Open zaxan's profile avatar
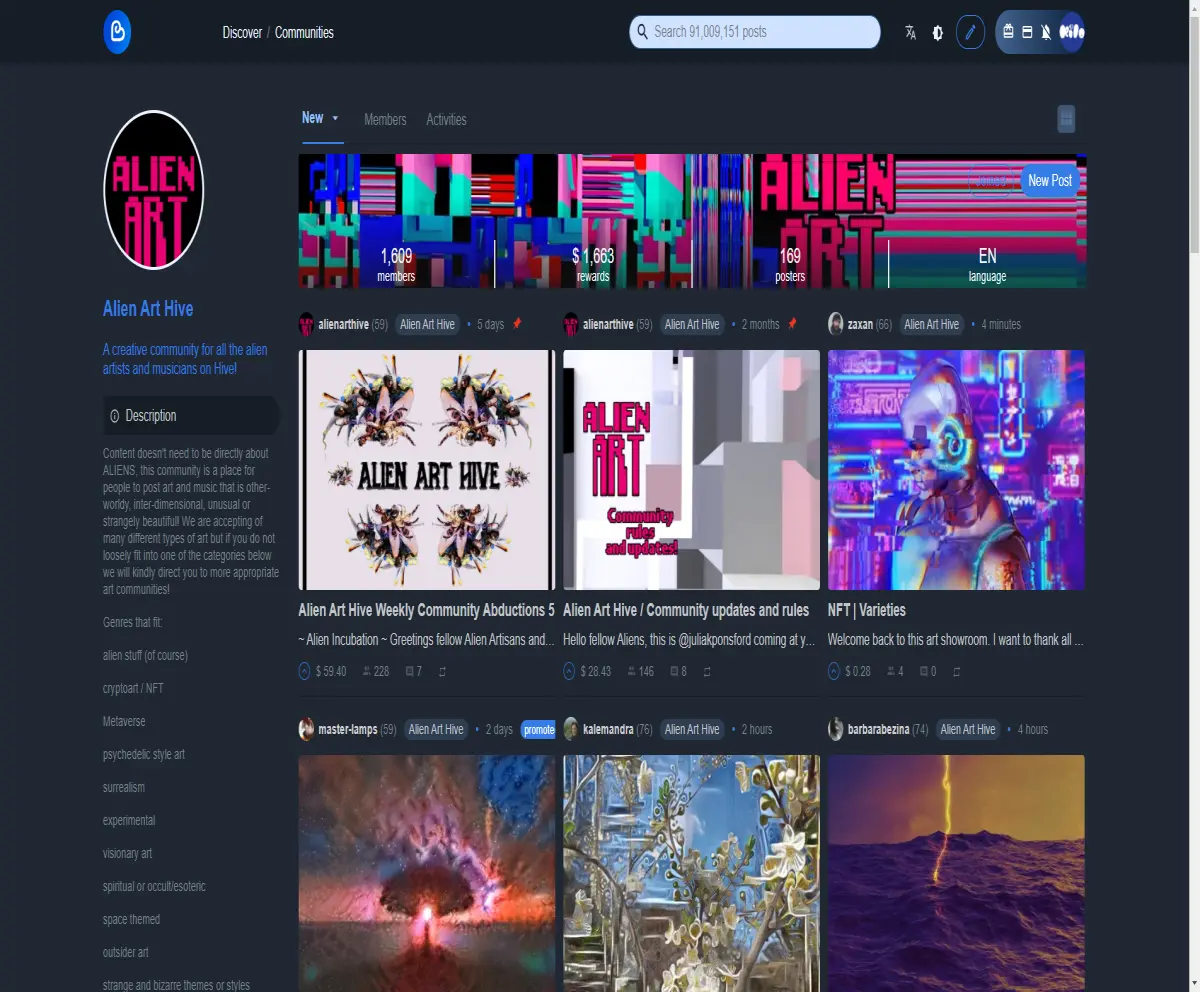Image resolution: width=1200 pixels, height=992 pixels. [x=836, y=324]
